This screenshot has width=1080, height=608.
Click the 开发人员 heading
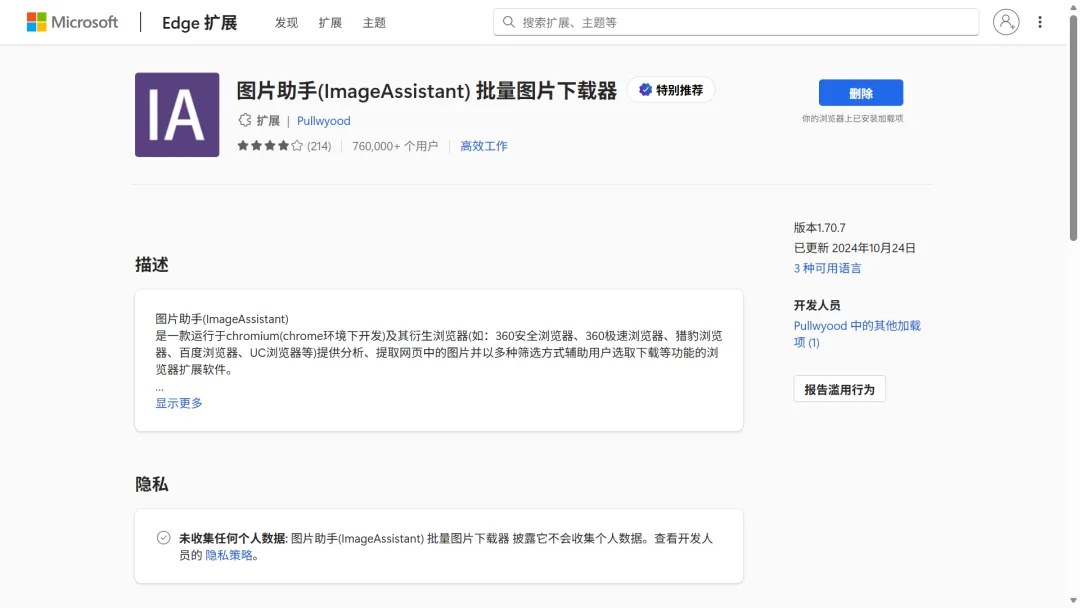pyautogui.click(x=817, y=305)
